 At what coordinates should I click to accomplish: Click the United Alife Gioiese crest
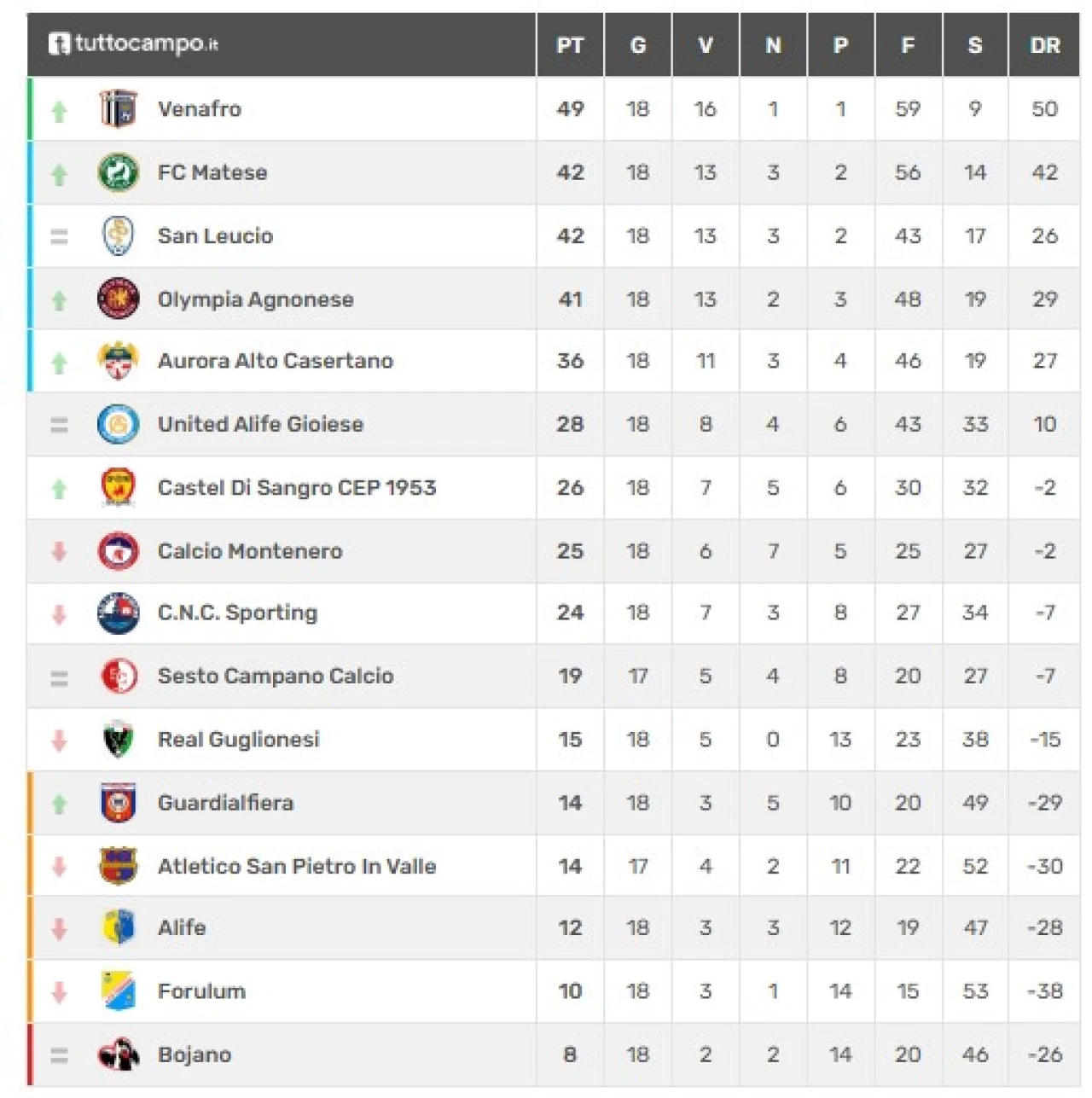(119, 424)
